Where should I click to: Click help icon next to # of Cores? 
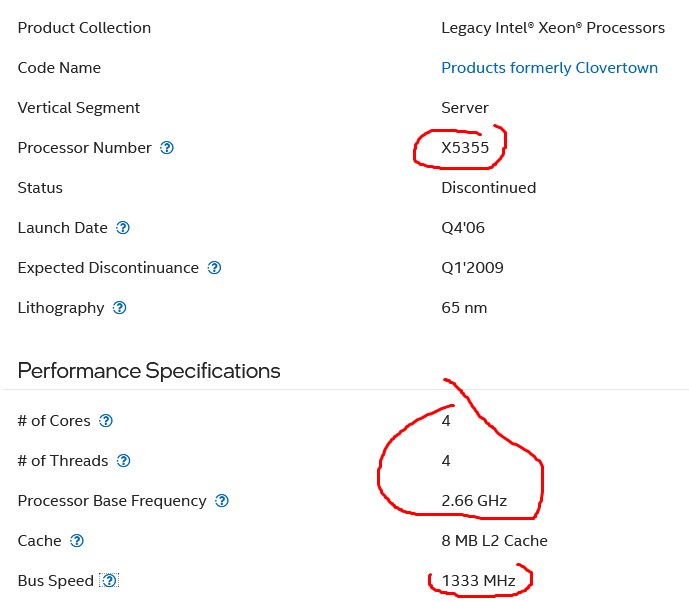(105, 421)
